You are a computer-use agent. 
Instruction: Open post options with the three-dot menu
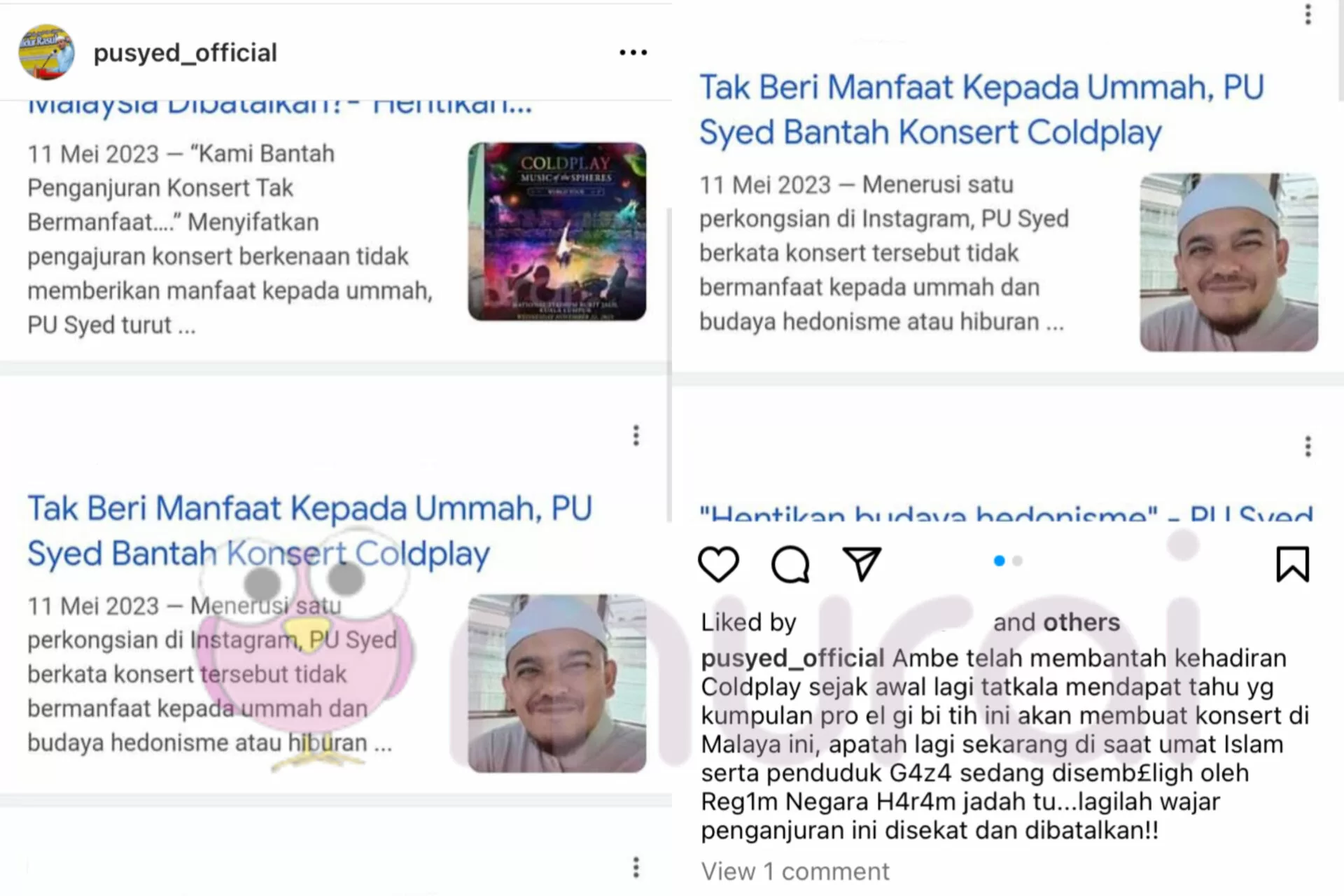coord(633,52)
